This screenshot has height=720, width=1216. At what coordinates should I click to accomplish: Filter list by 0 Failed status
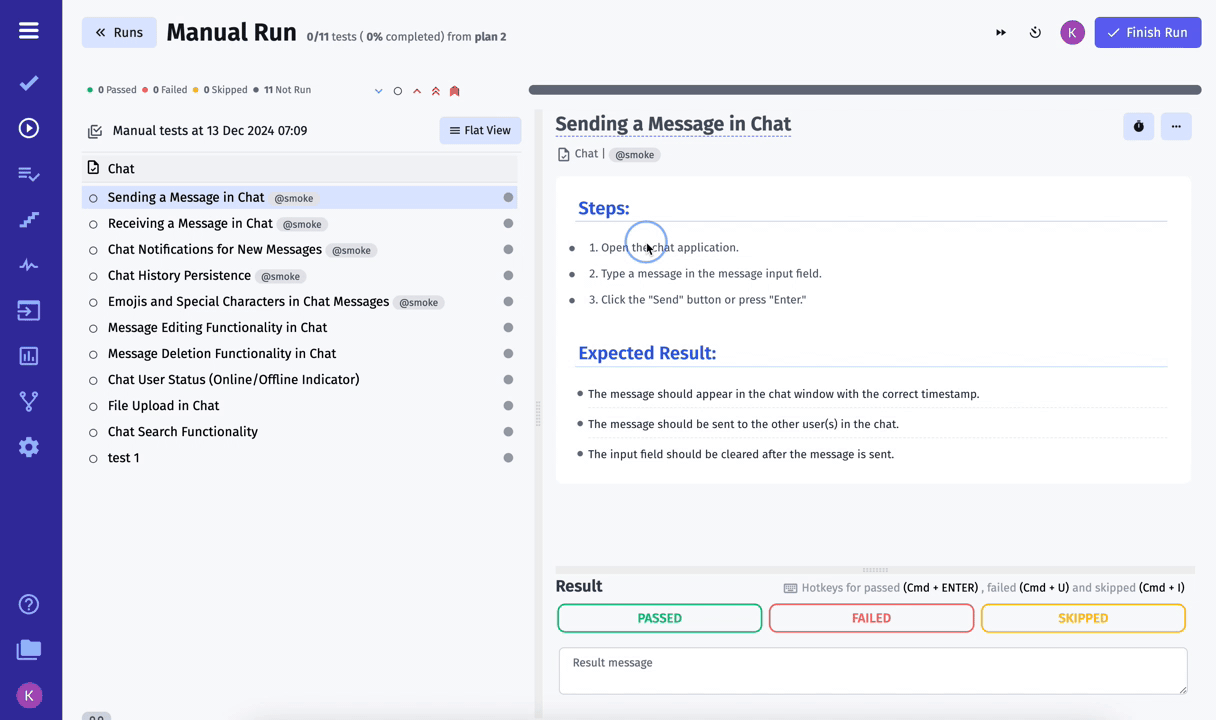coord(165,90)
